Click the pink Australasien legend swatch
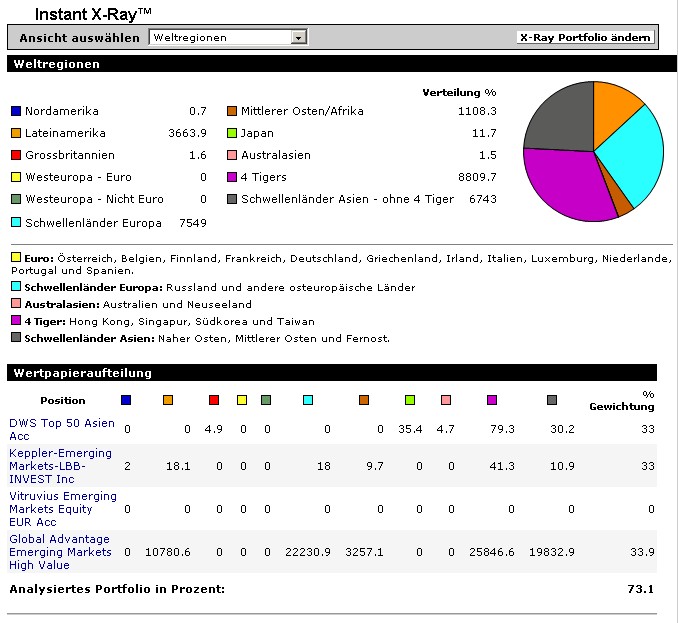The width and height of the screenshot is (678, 623). 232,155
